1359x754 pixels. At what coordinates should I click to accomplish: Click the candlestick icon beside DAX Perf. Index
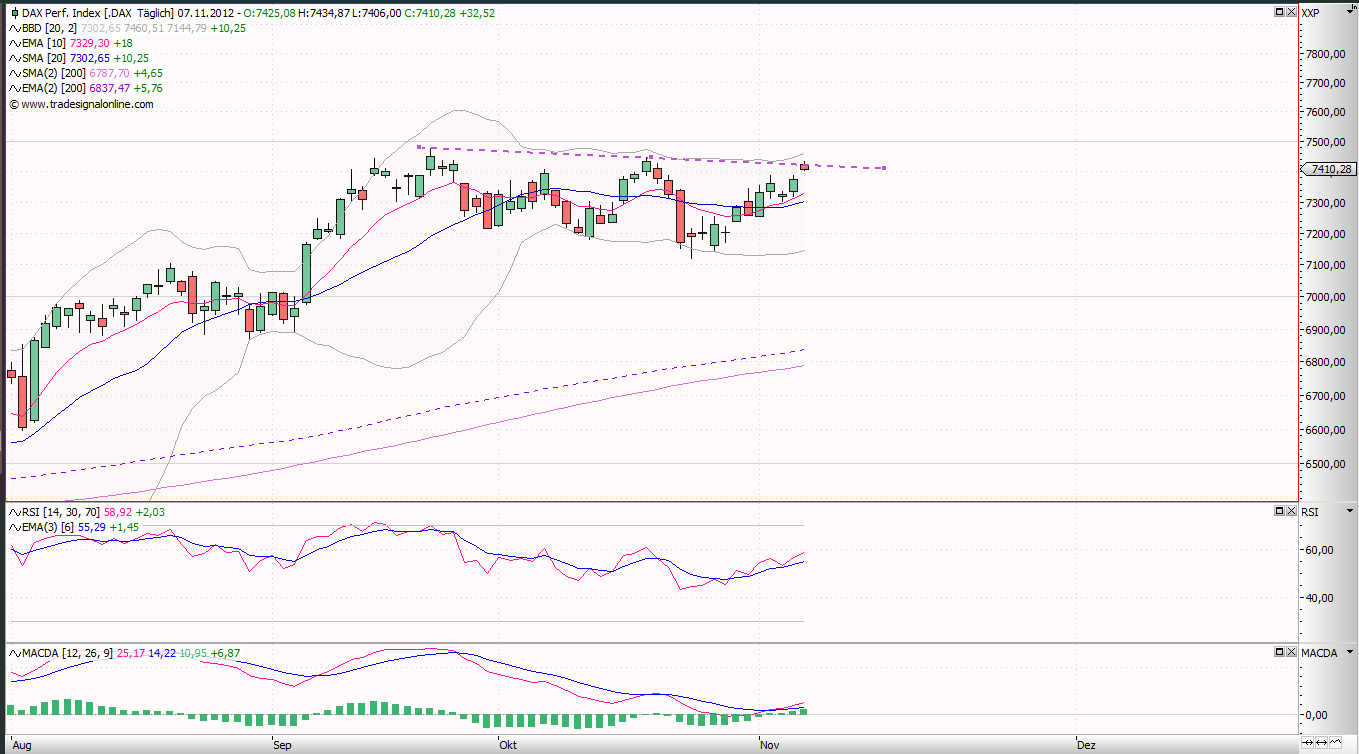(x=13, y=13)
